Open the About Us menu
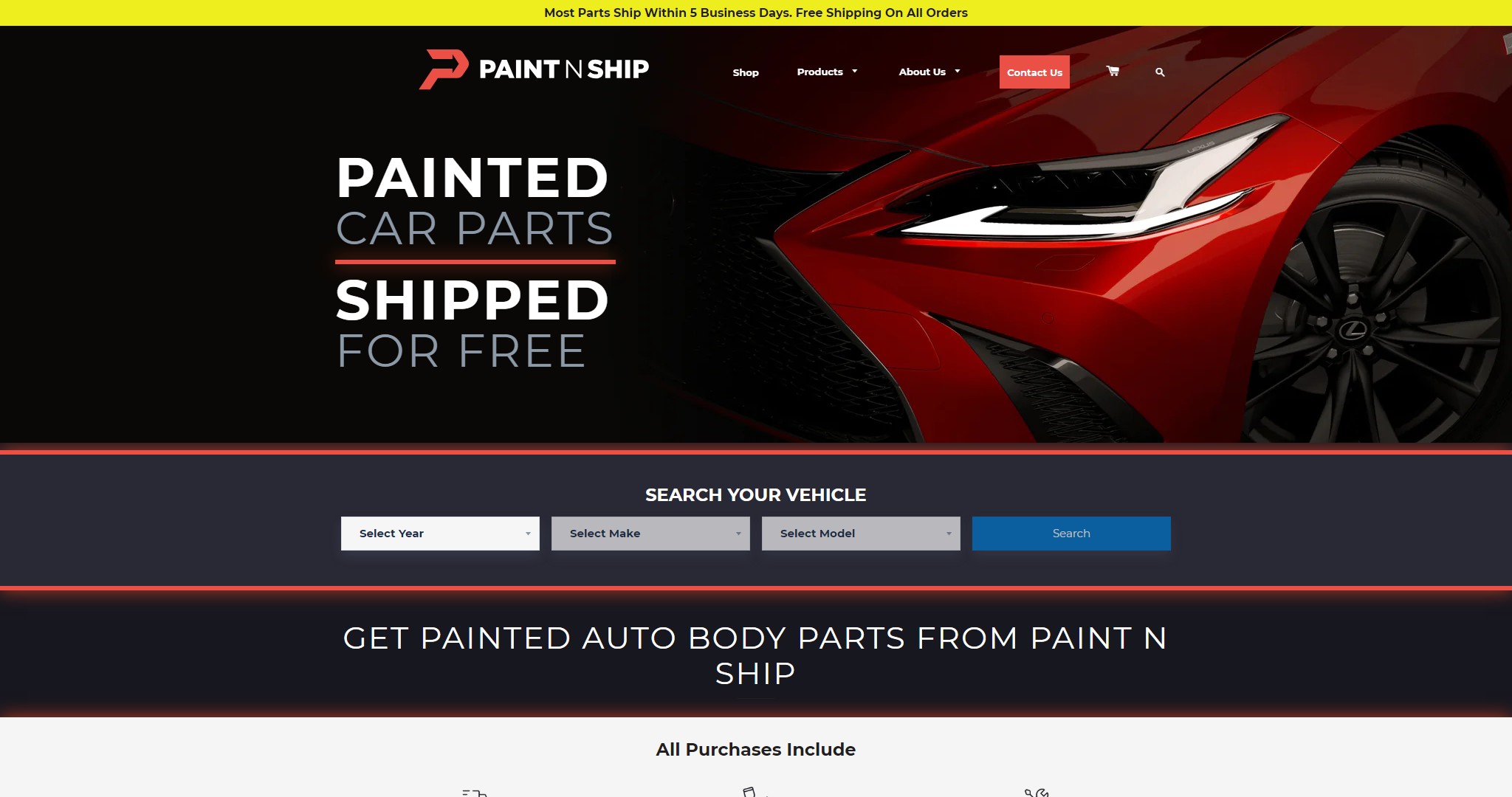 922,72
